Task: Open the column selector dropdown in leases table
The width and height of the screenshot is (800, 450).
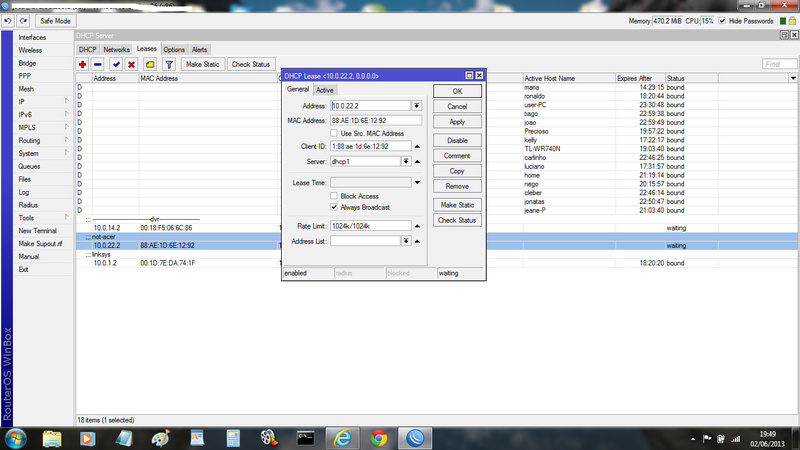Action: (x=793, y=78)
